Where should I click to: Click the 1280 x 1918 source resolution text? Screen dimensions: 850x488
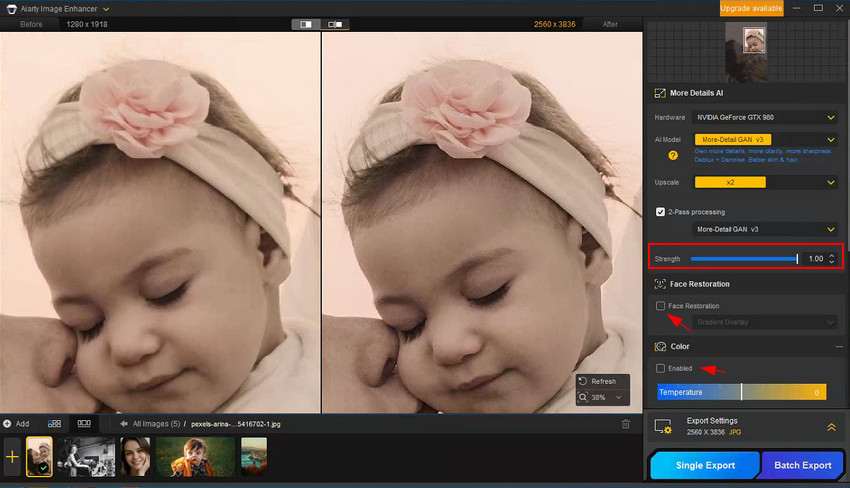[x=87, y=24]
